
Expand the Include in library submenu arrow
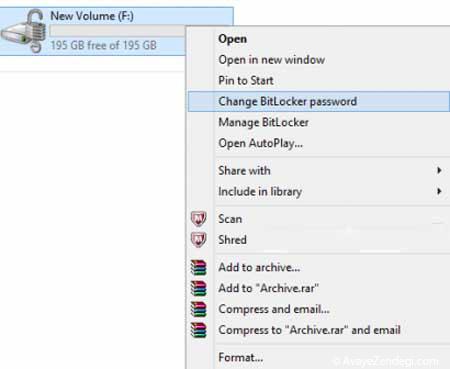(439, 191)
